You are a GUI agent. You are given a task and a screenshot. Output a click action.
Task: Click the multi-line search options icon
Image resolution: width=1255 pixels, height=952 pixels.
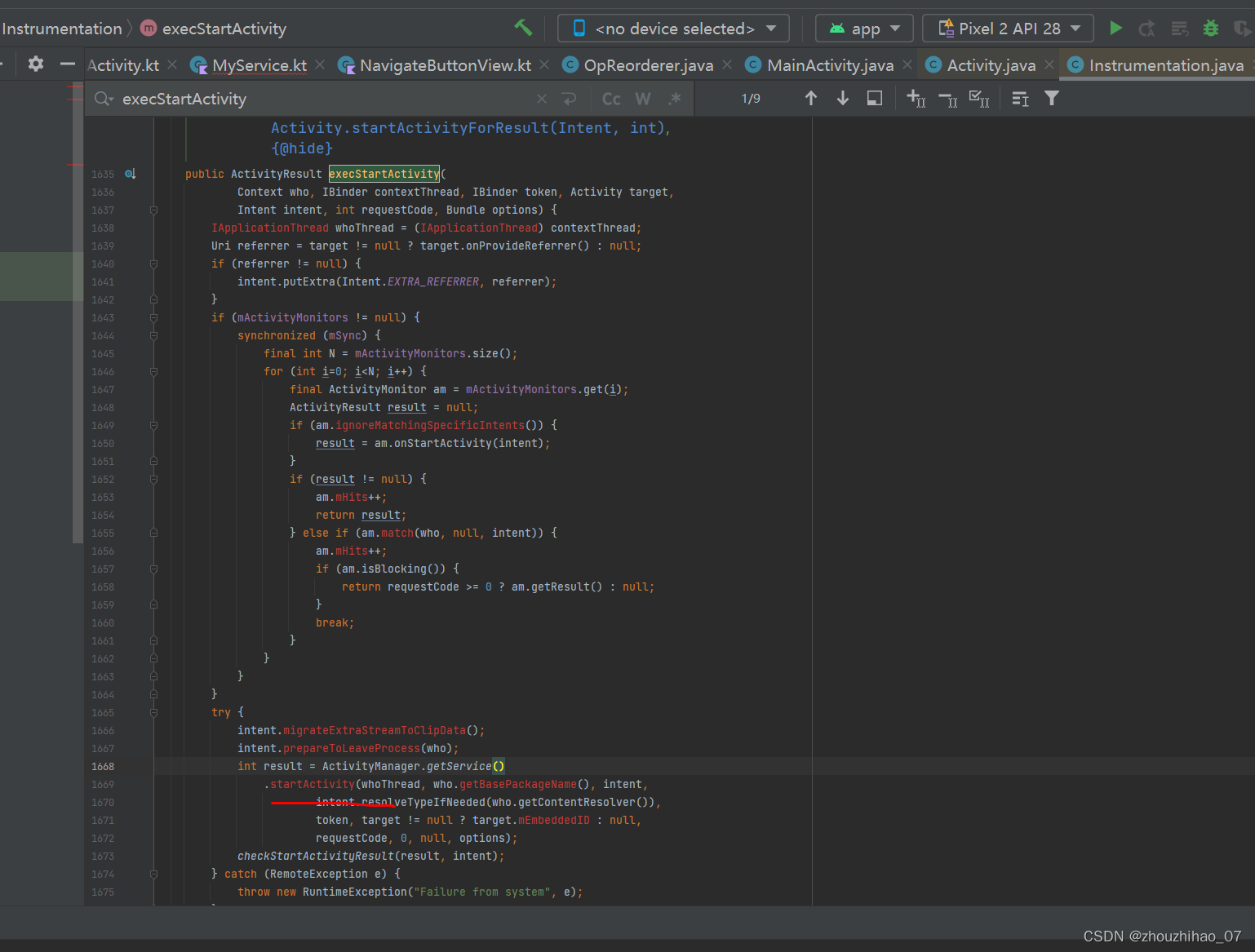(x=1020, y=99)
